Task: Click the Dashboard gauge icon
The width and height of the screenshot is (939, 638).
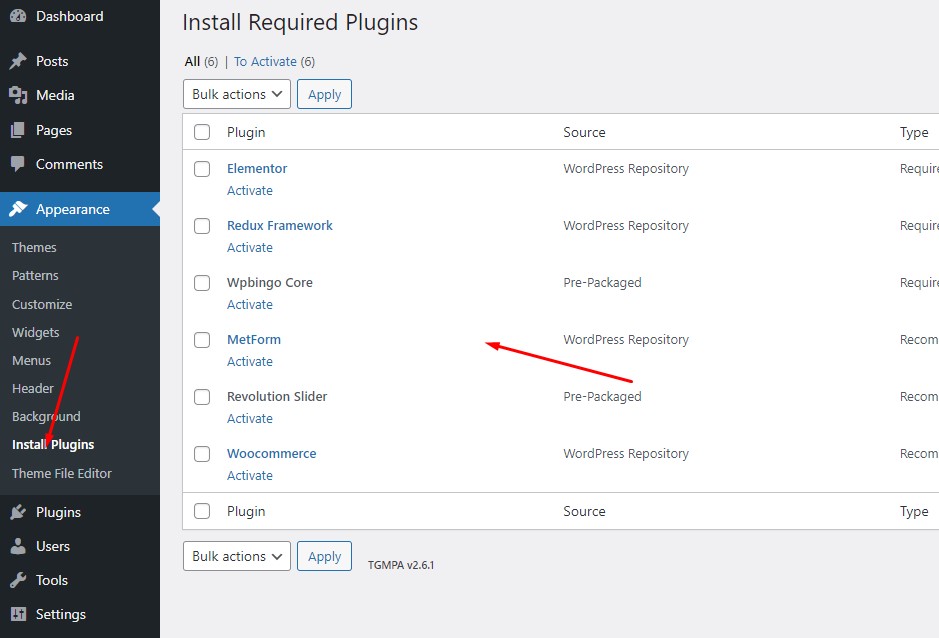Action: [x=18, y=17]
